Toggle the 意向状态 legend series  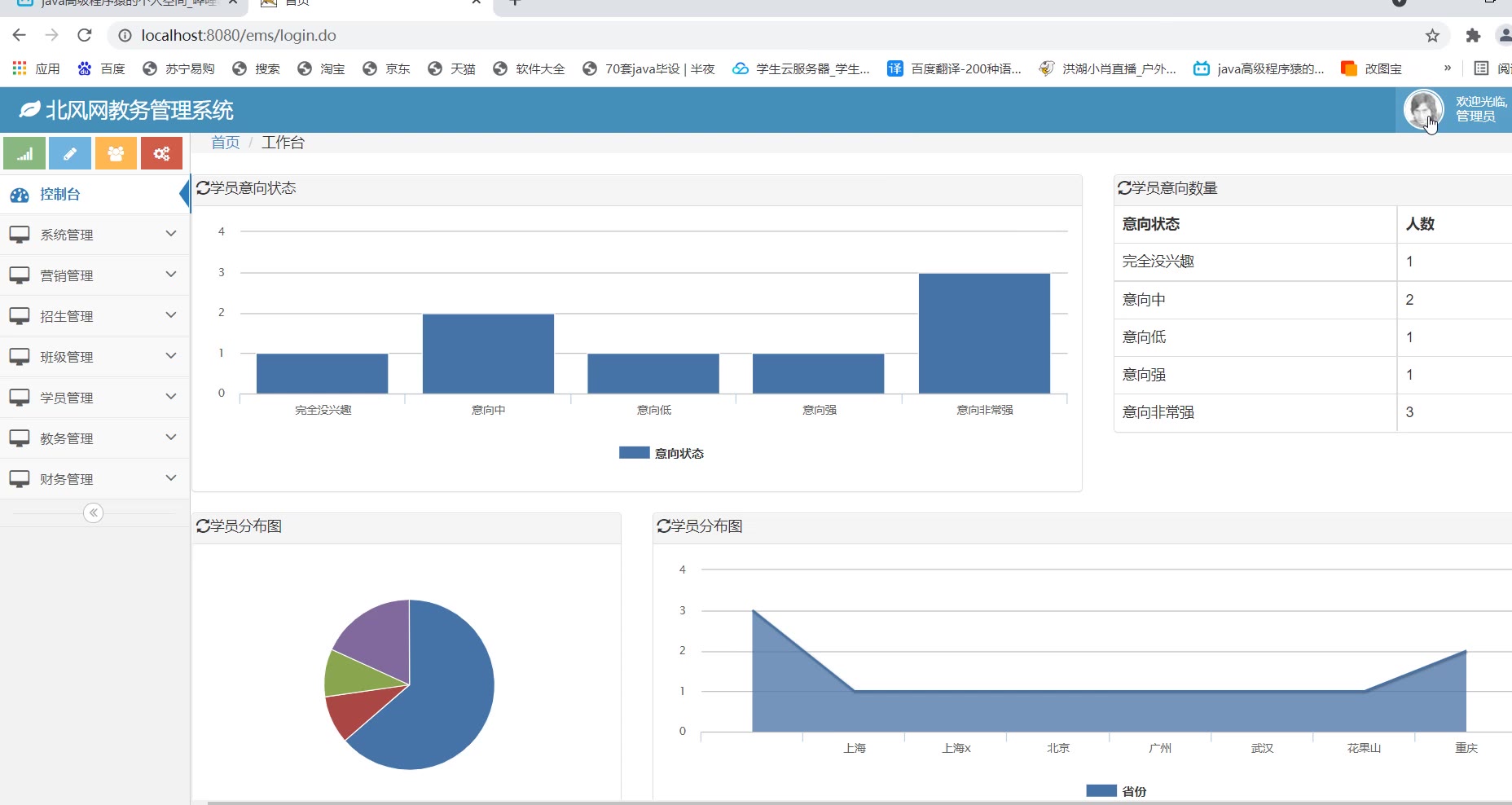[x=661, y=453]
